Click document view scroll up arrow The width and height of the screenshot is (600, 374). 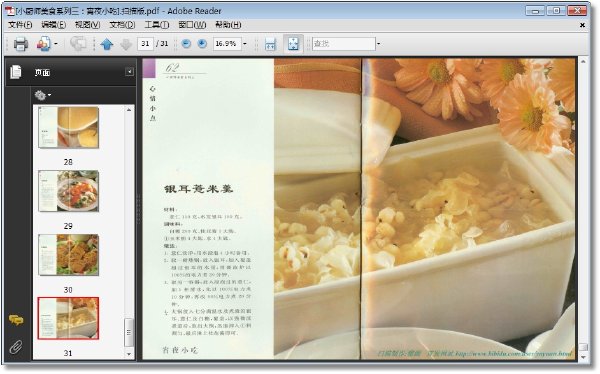583,61
